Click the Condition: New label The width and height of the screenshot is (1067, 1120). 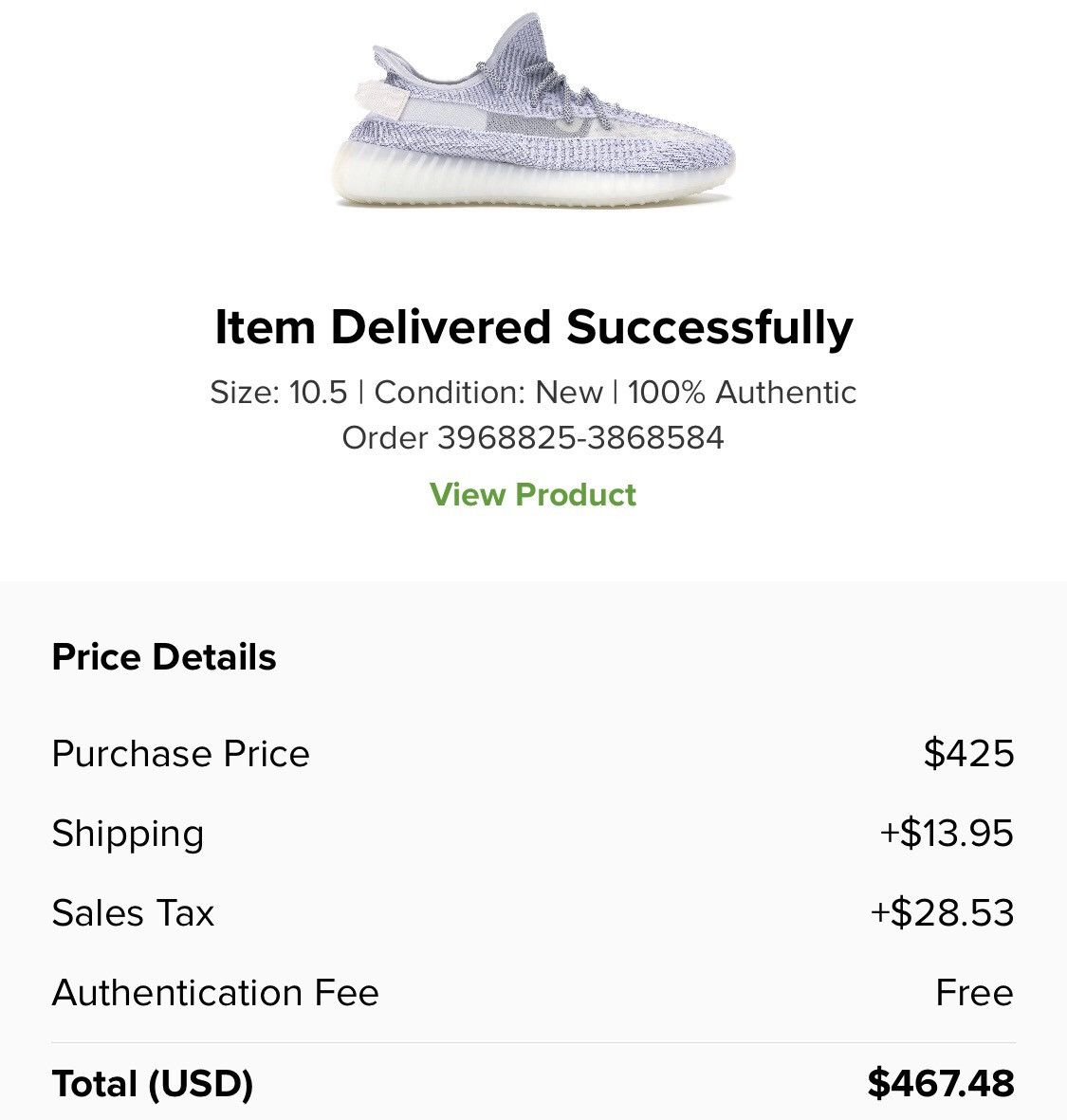click(x=488, y=393)
